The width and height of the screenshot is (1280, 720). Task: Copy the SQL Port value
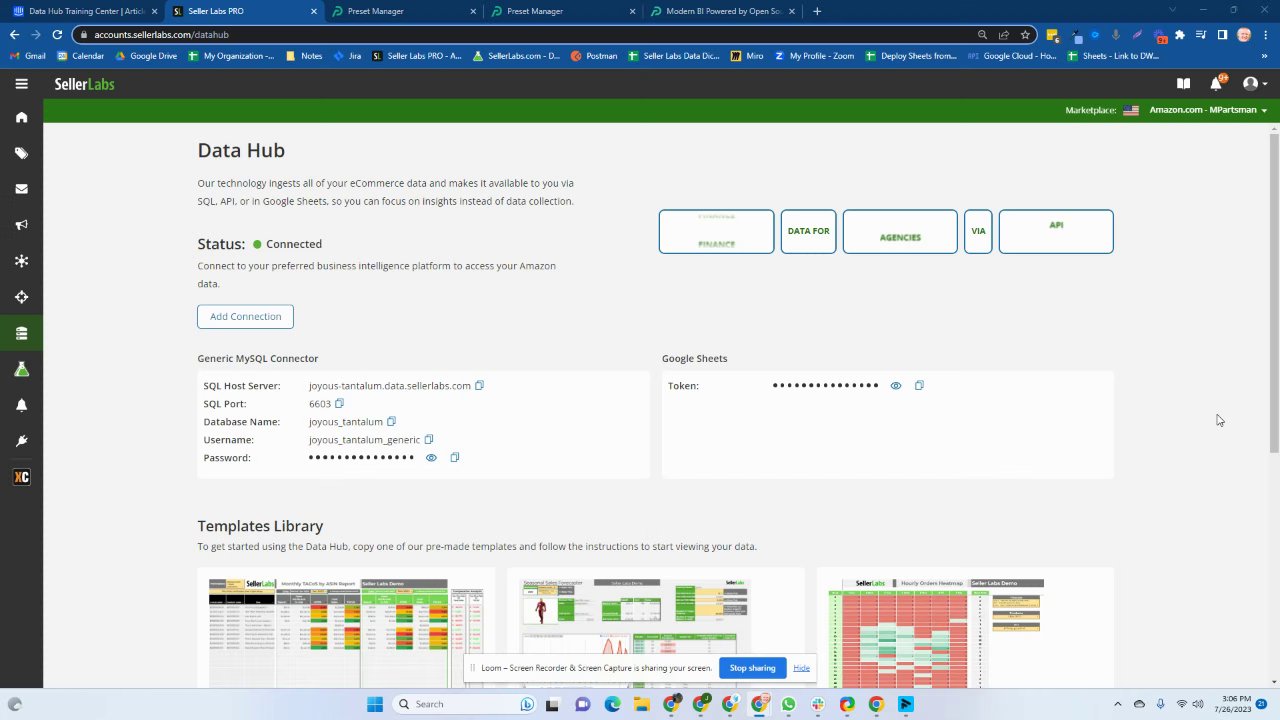[339, 403]
